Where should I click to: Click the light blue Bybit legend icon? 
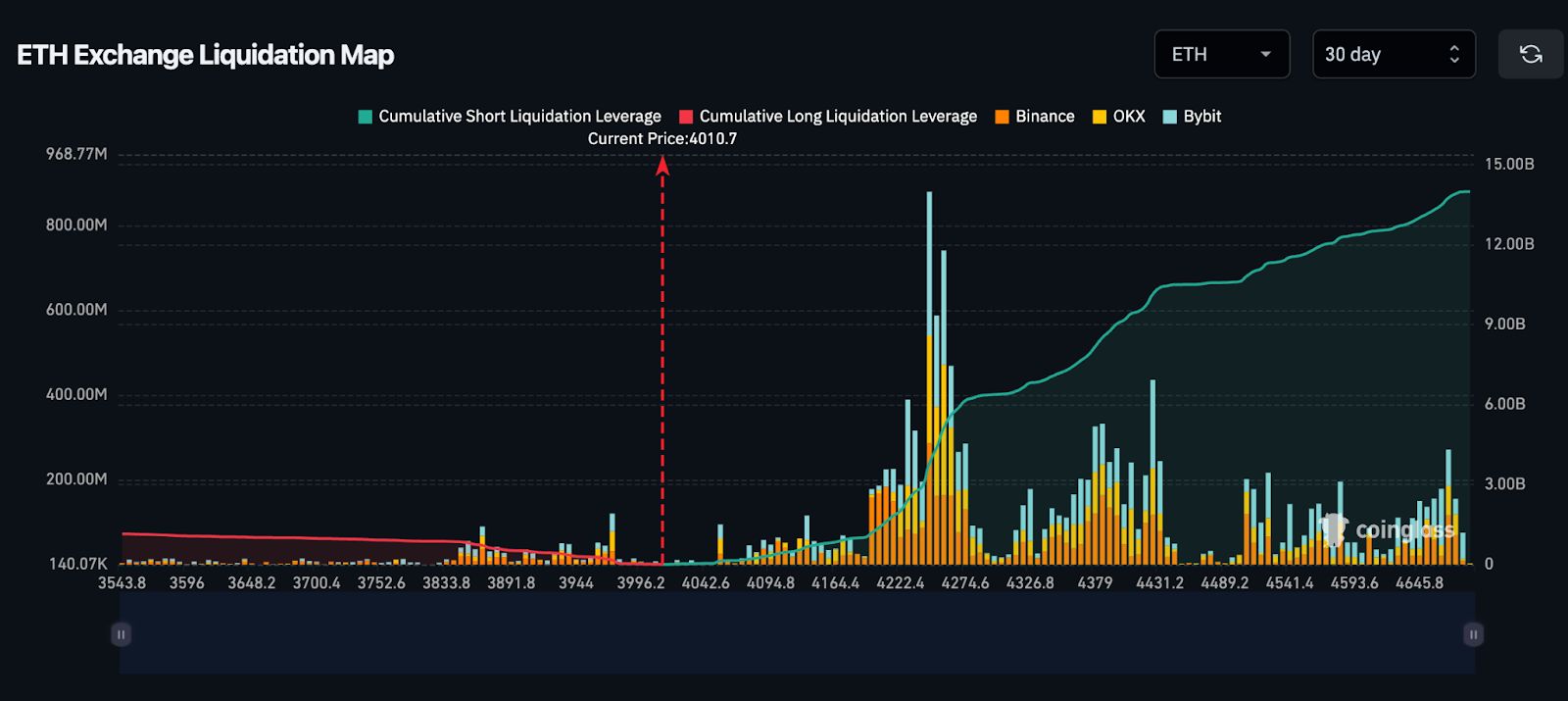[1169, 117]
